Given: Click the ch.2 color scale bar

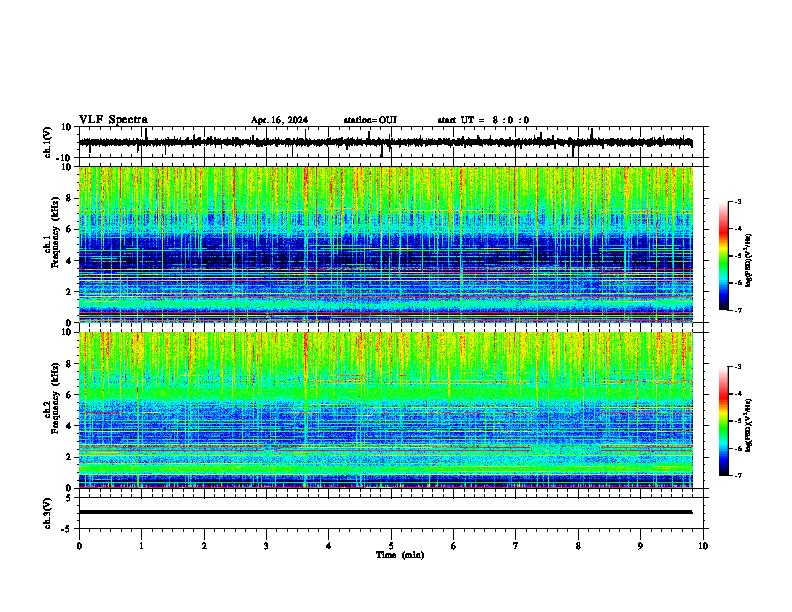Looking at the screenshot, I should [x=724, y=421].
